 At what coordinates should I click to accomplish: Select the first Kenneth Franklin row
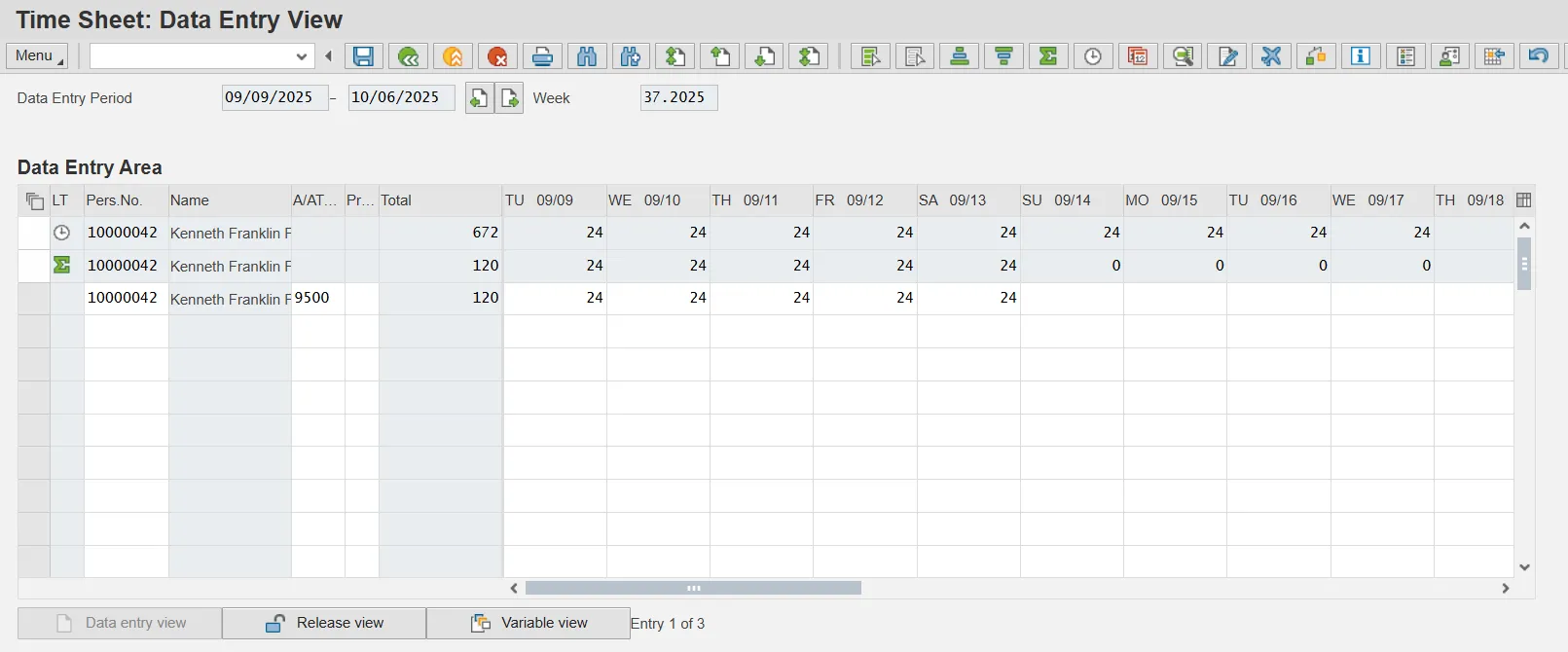34,234
